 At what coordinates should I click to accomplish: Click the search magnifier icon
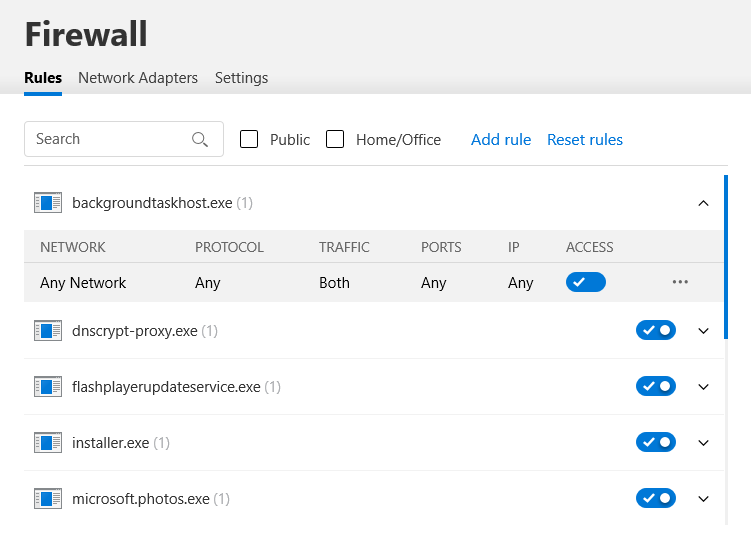click(200, 140)
